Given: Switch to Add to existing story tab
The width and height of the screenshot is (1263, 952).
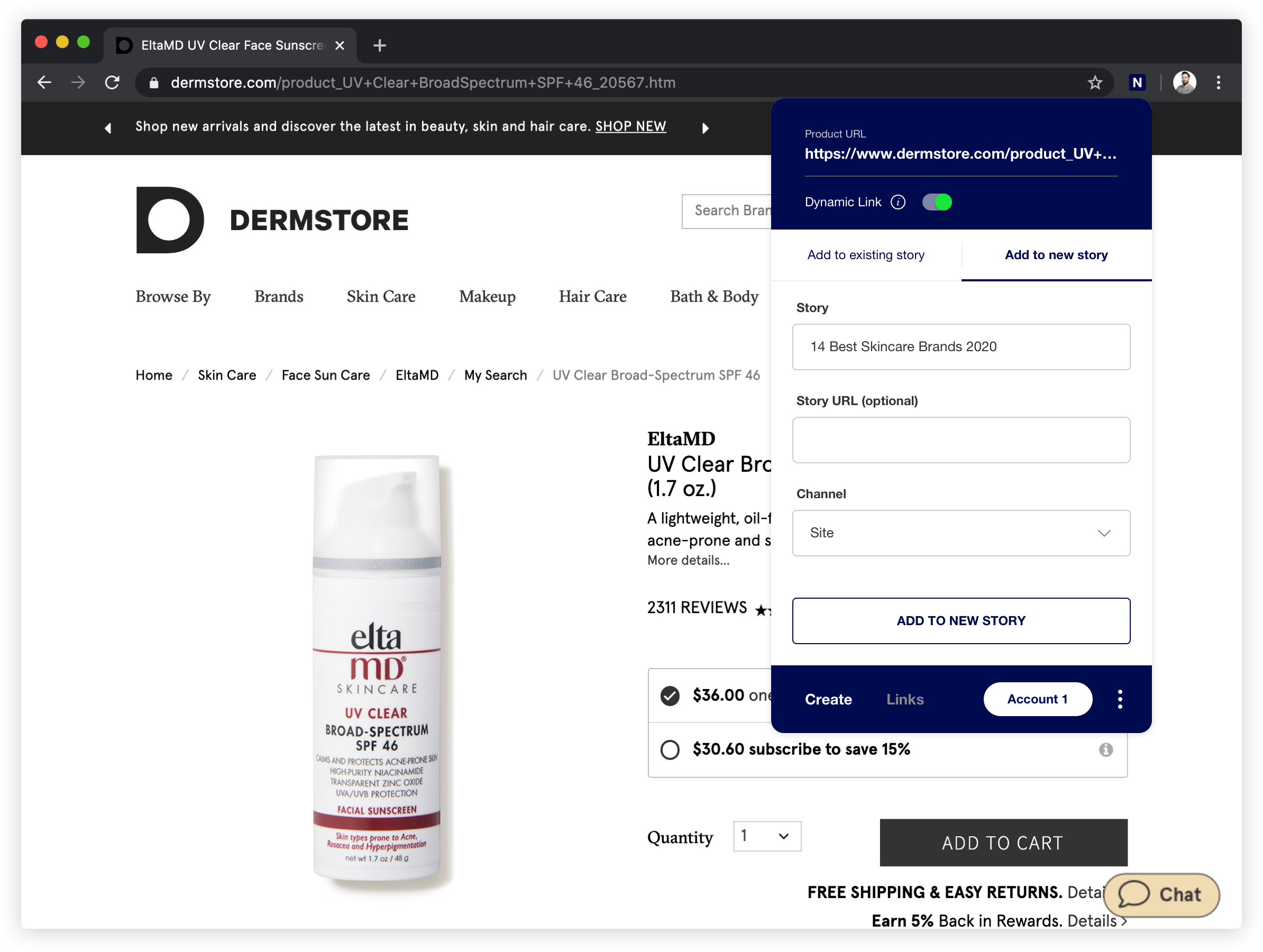Looking at the screenshot, I should 866,255.
